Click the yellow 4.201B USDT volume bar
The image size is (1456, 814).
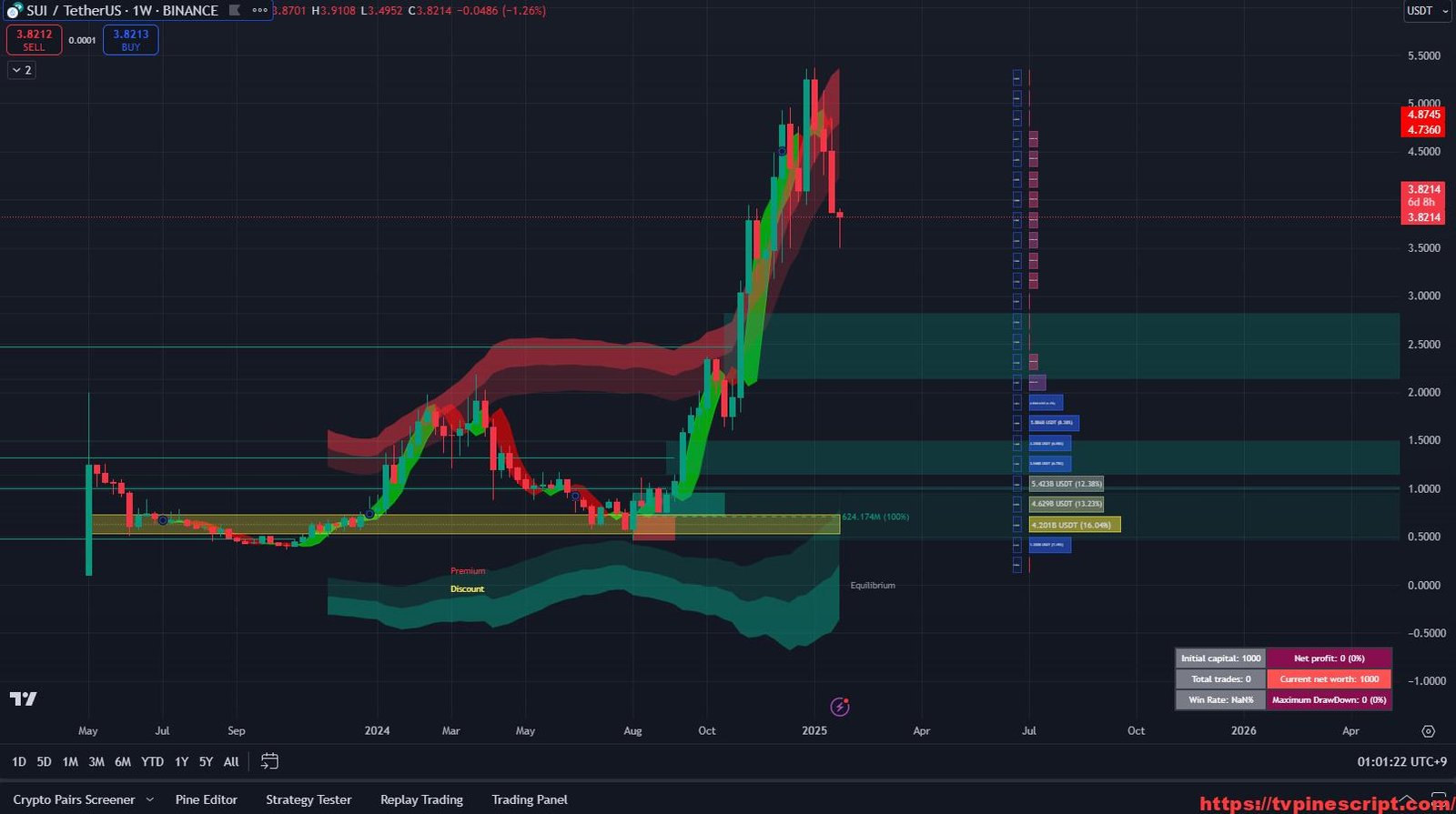click(x=1074, y=525)
